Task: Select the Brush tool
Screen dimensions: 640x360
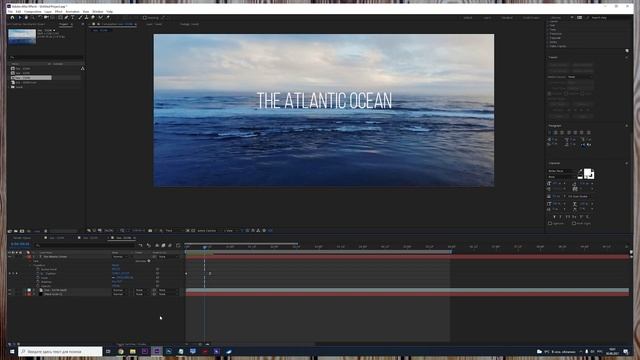Action: (x=80, y=18)
